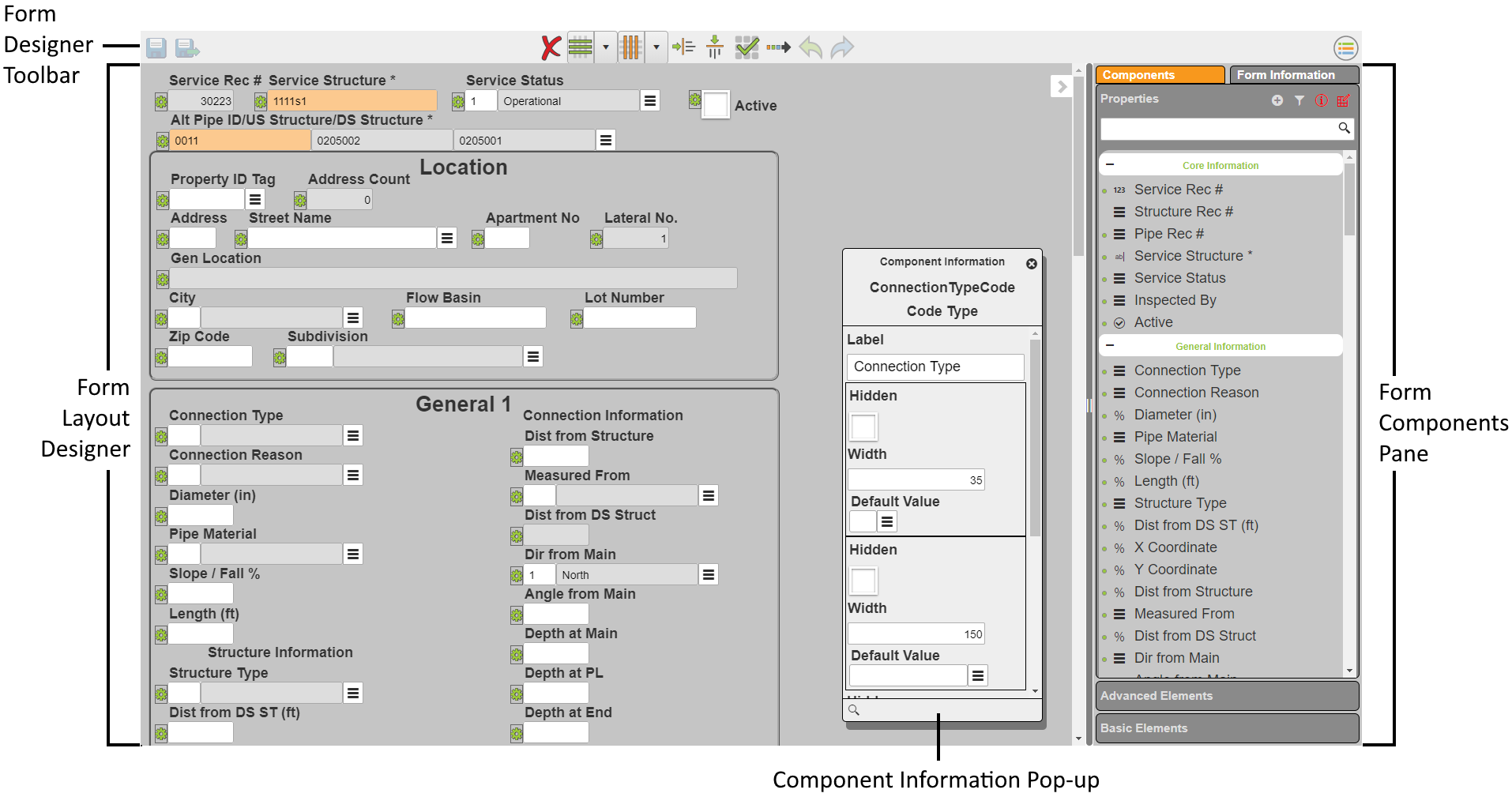Viewport: 1512px width, 797px height.
Task: Click the filter funnel icon in Properties
Action: point(1299,100)
